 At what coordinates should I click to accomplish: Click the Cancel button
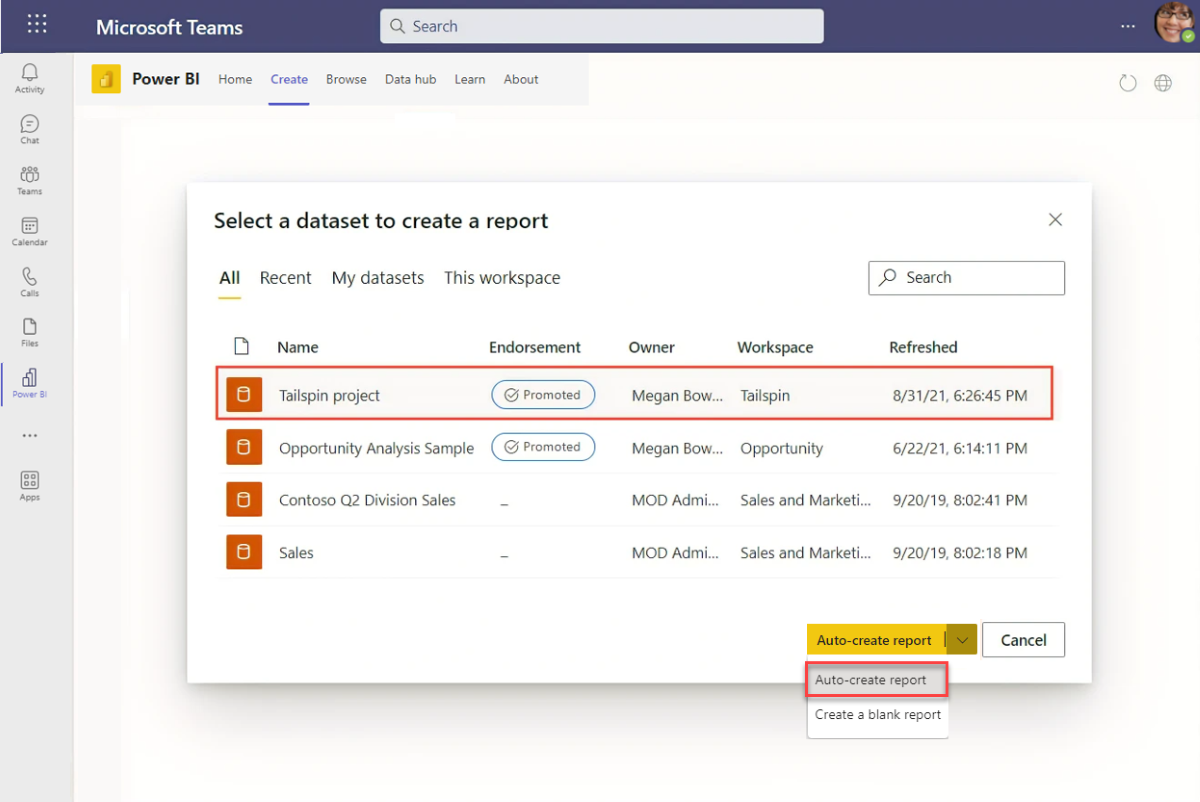(1023, 640)
